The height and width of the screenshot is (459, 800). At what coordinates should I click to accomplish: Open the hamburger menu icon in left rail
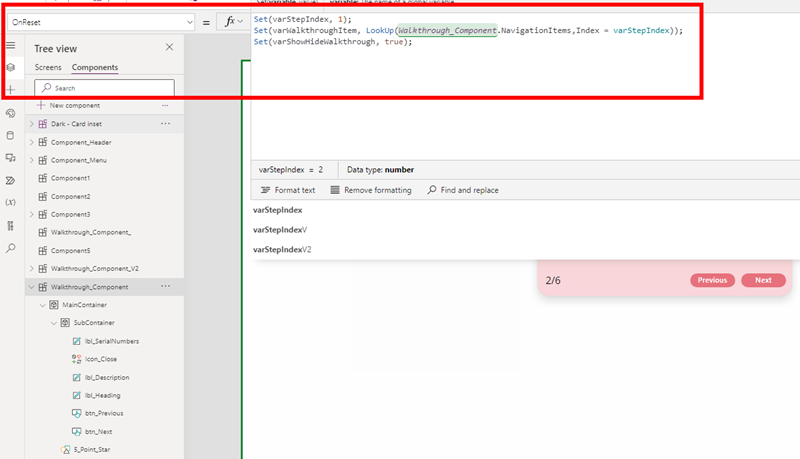(11, 45)
